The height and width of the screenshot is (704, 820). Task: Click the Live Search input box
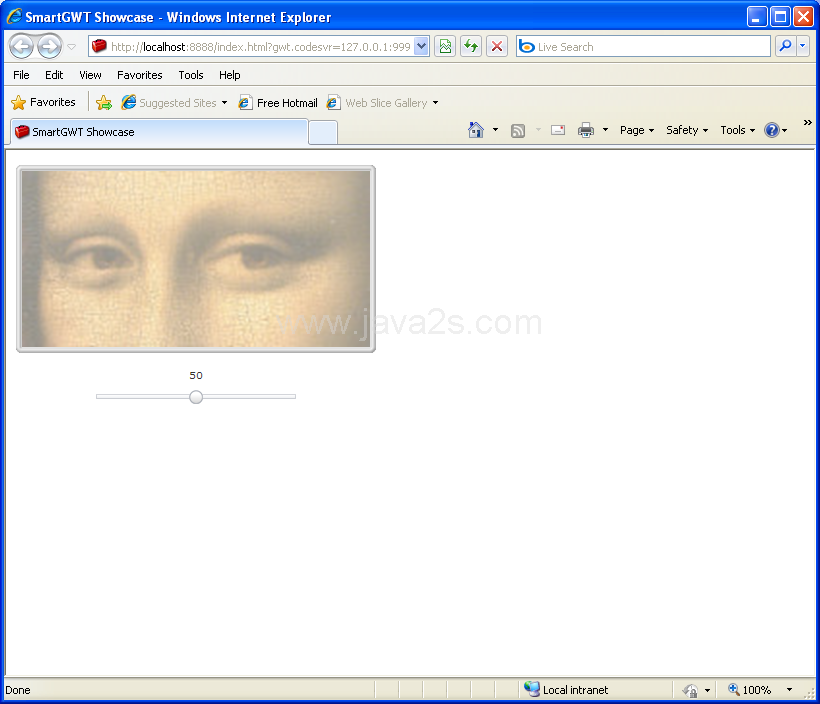[x=643, y=47]
